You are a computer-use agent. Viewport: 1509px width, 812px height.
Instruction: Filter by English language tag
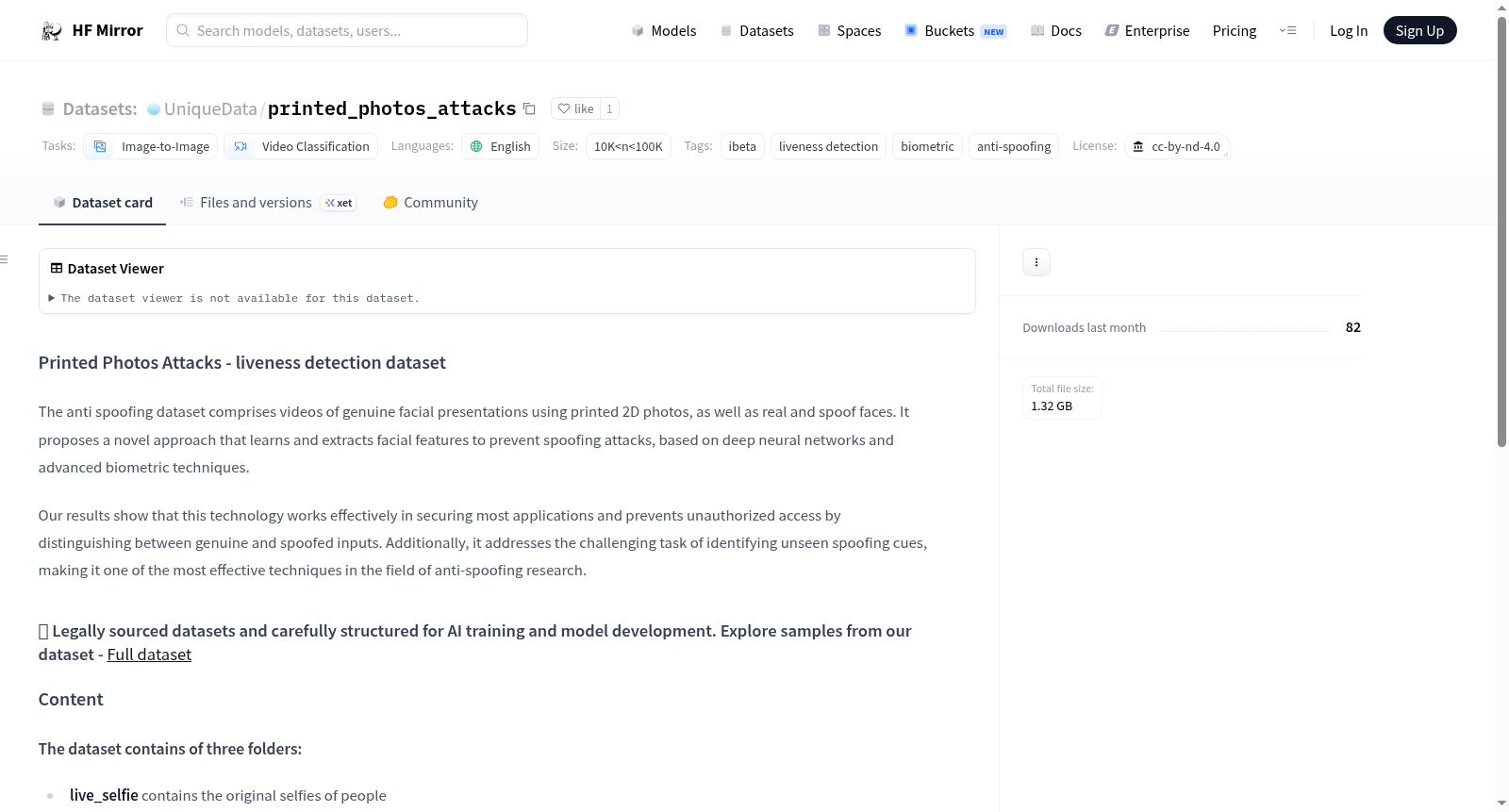click(500, 146)
